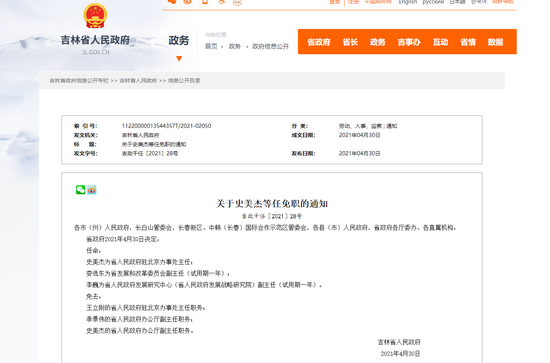Click the 吉林省人民政府 site title
The image size is (550, 363).
click(x=95, y=40)
